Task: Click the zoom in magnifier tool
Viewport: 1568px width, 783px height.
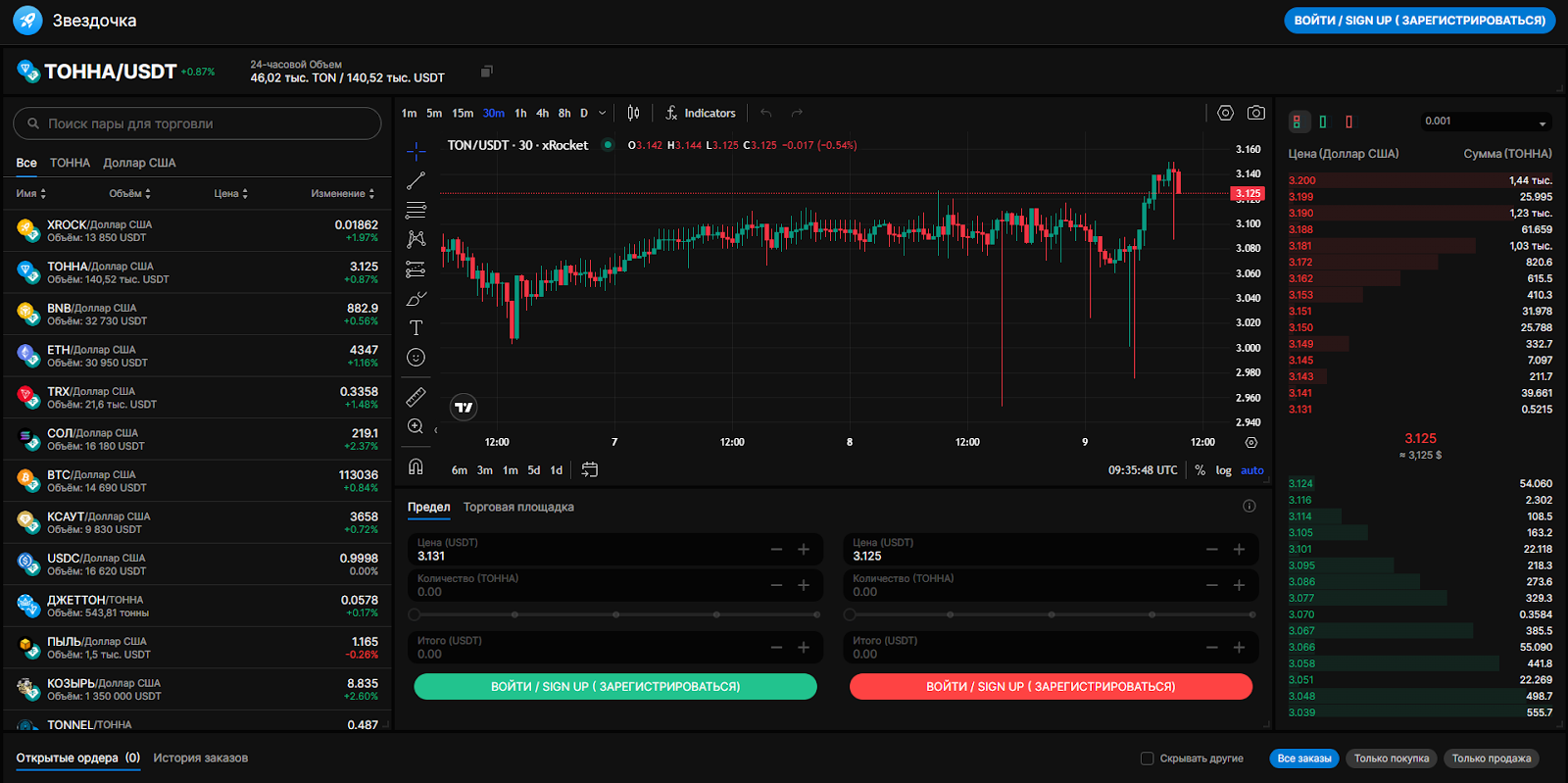Action: [416, 426]
